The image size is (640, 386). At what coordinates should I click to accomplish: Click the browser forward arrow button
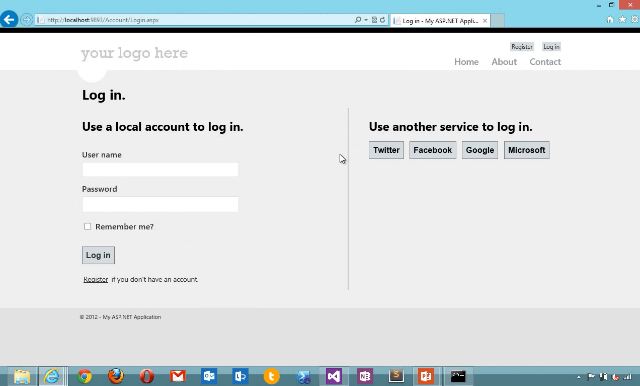pyautogui.click(x=26, y=20)
